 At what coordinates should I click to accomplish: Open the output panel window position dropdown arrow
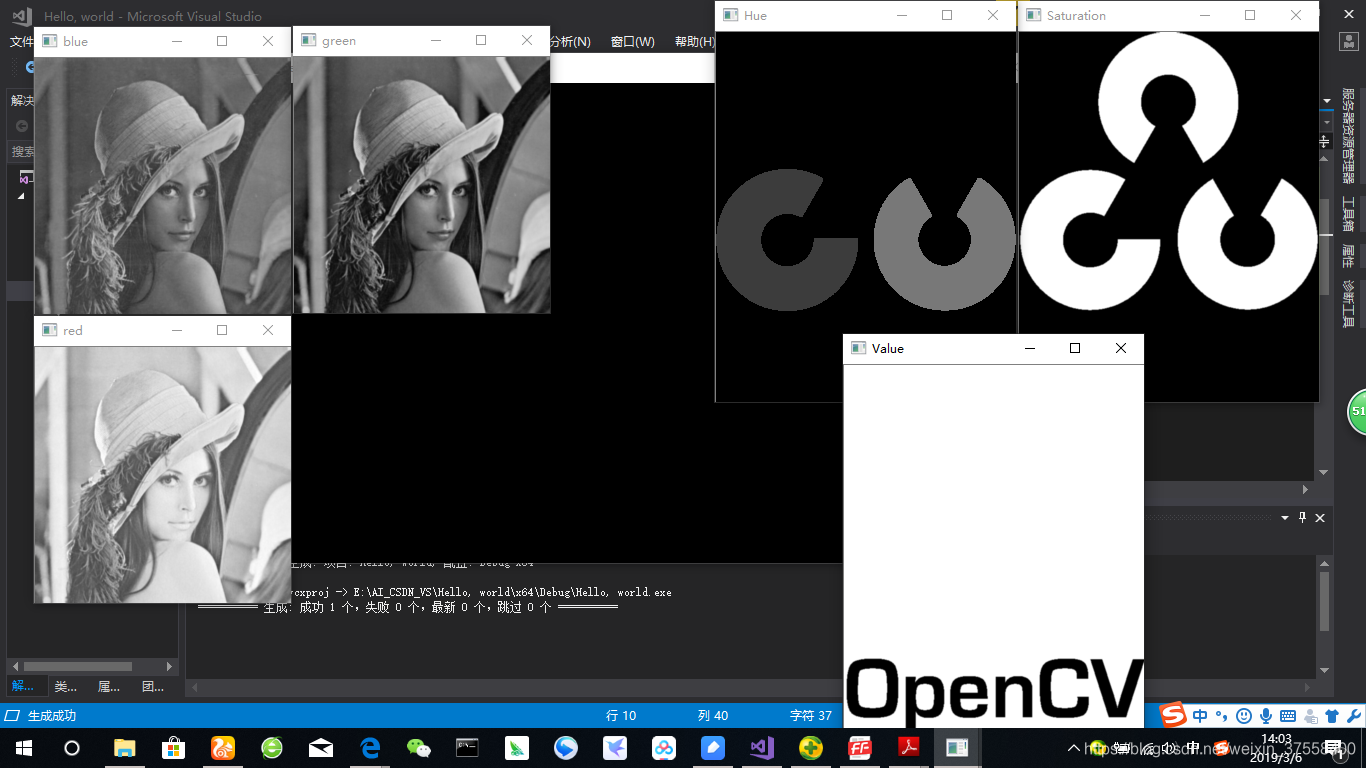tap(1285, 518)
